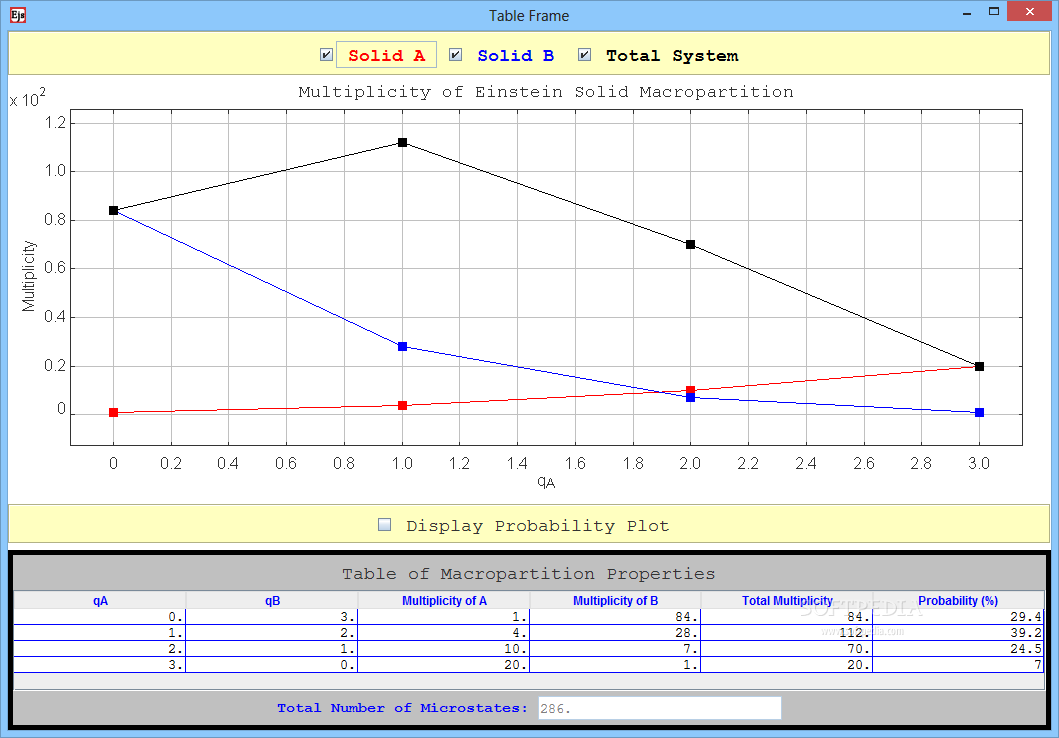Uncheck the Solid B checkbox
Viewport: 1059px width, 738px height.
(x=456, y=55)
